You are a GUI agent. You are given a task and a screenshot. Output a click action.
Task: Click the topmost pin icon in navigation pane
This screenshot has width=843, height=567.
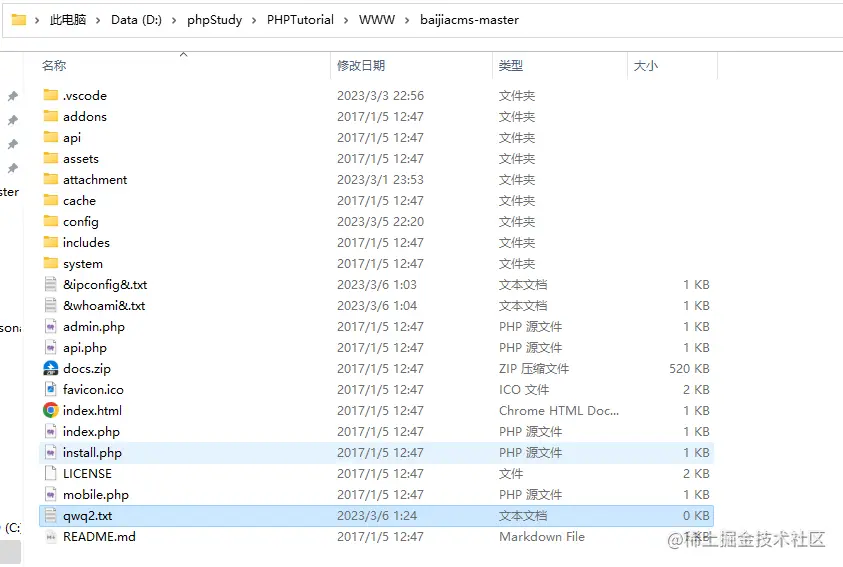[x=12, y=96]
